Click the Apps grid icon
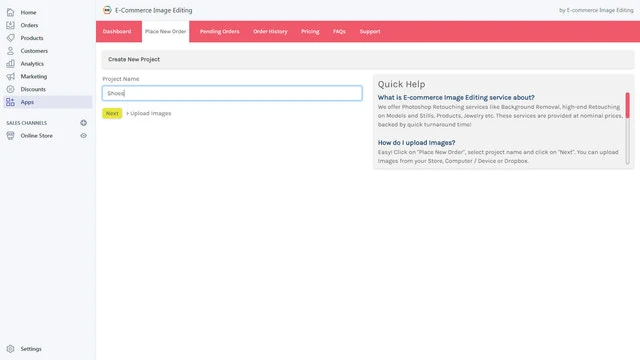The width and height of the screenshot is (640, 360). click(10, 102)
